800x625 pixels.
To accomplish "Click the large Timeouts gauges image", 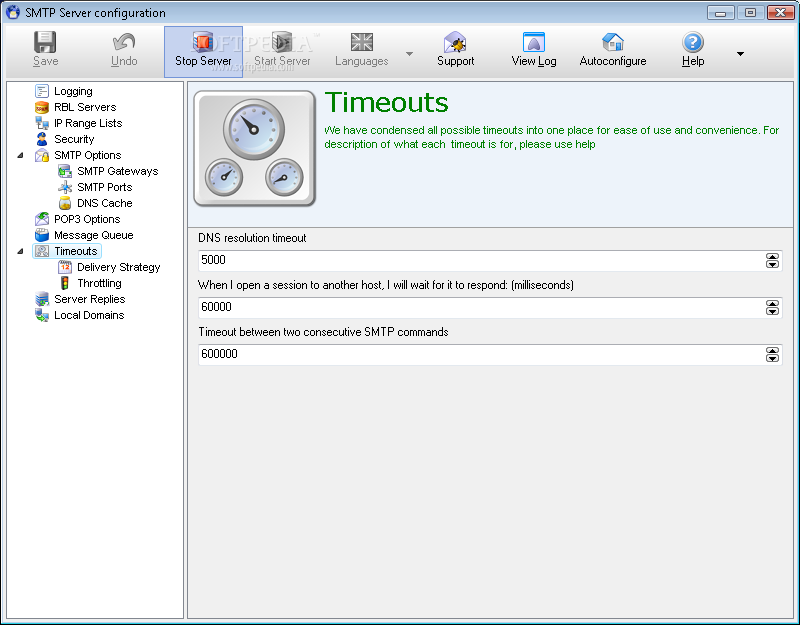I will point(254,148).
